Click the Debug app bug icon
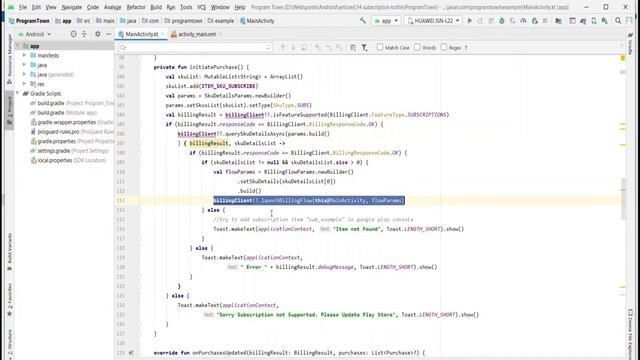640x360 pixels. tap(502, 20)
